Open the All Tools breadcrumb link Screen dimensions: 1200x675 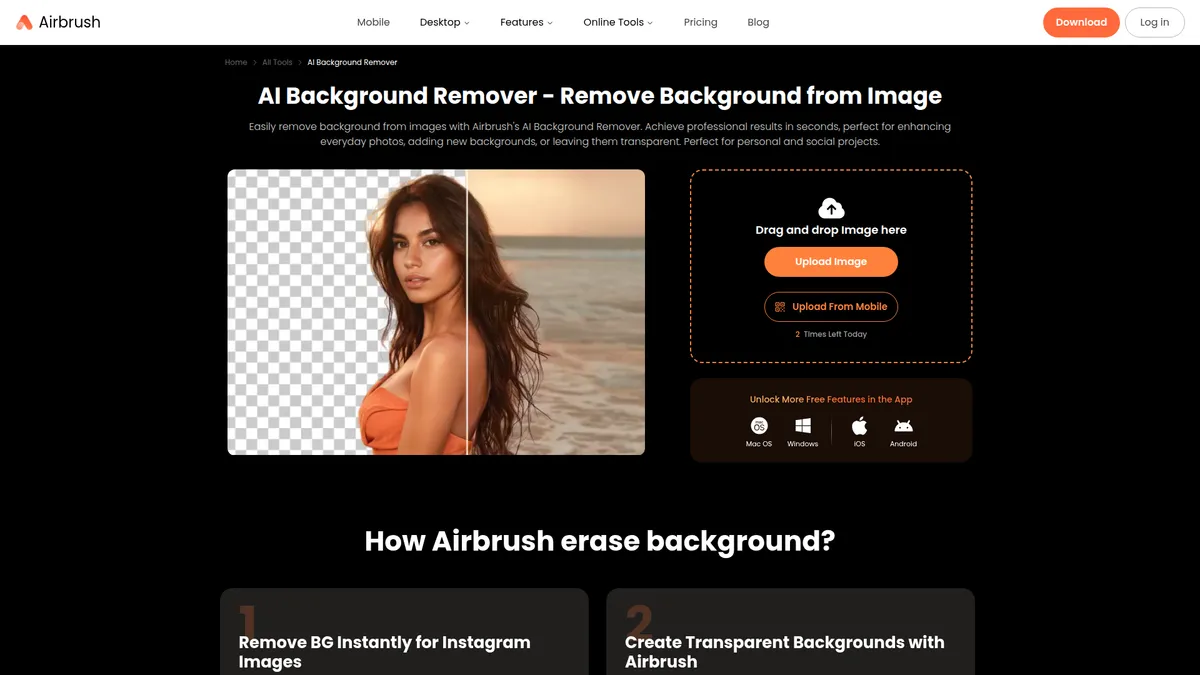[277, 62]
